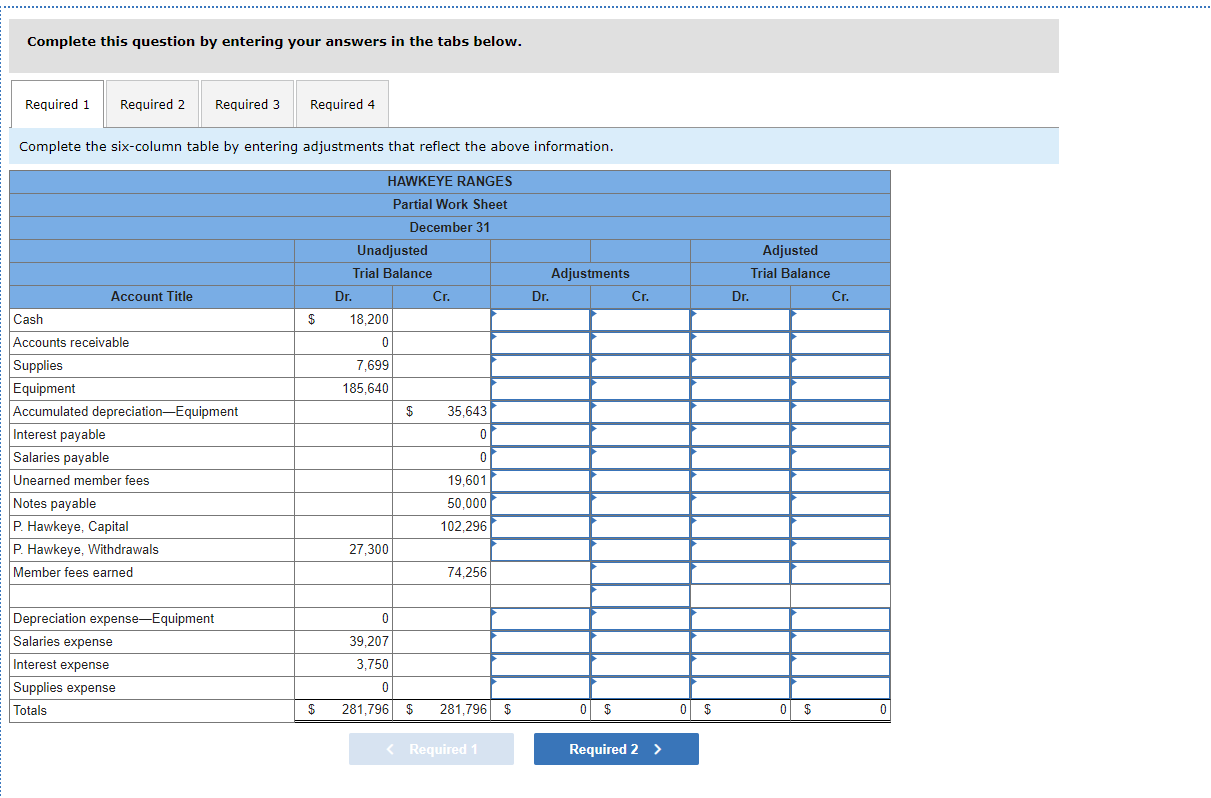Viewport: 1211px width, 798px height.
Task: Click the Adjustments Cr. cell for Interest payable
Action: 640,434
